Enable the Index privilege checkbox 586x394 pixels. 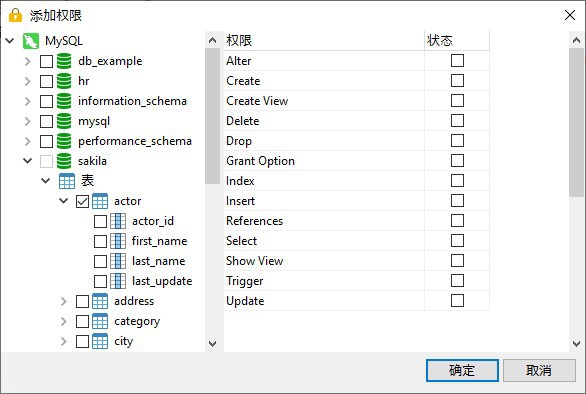[457, 181]
